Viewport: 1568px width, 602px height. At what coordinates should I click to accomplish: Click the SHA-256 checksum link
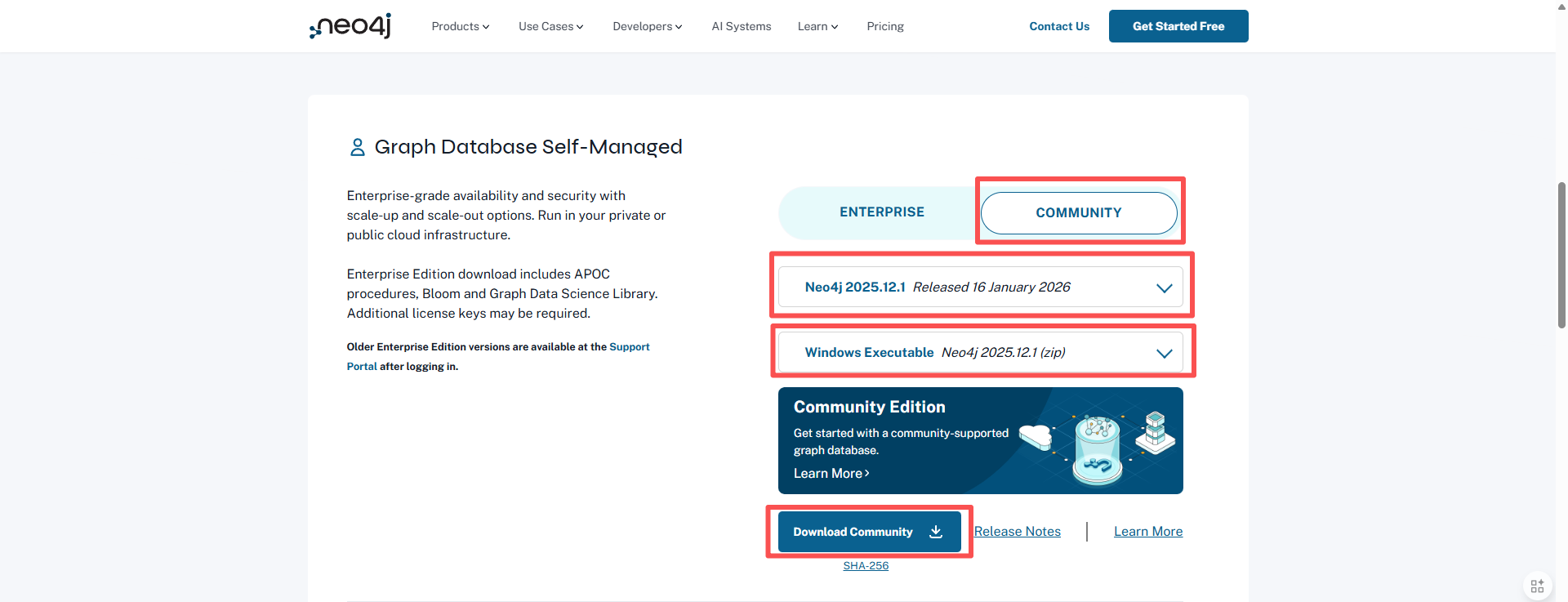(x=866, y=566)
